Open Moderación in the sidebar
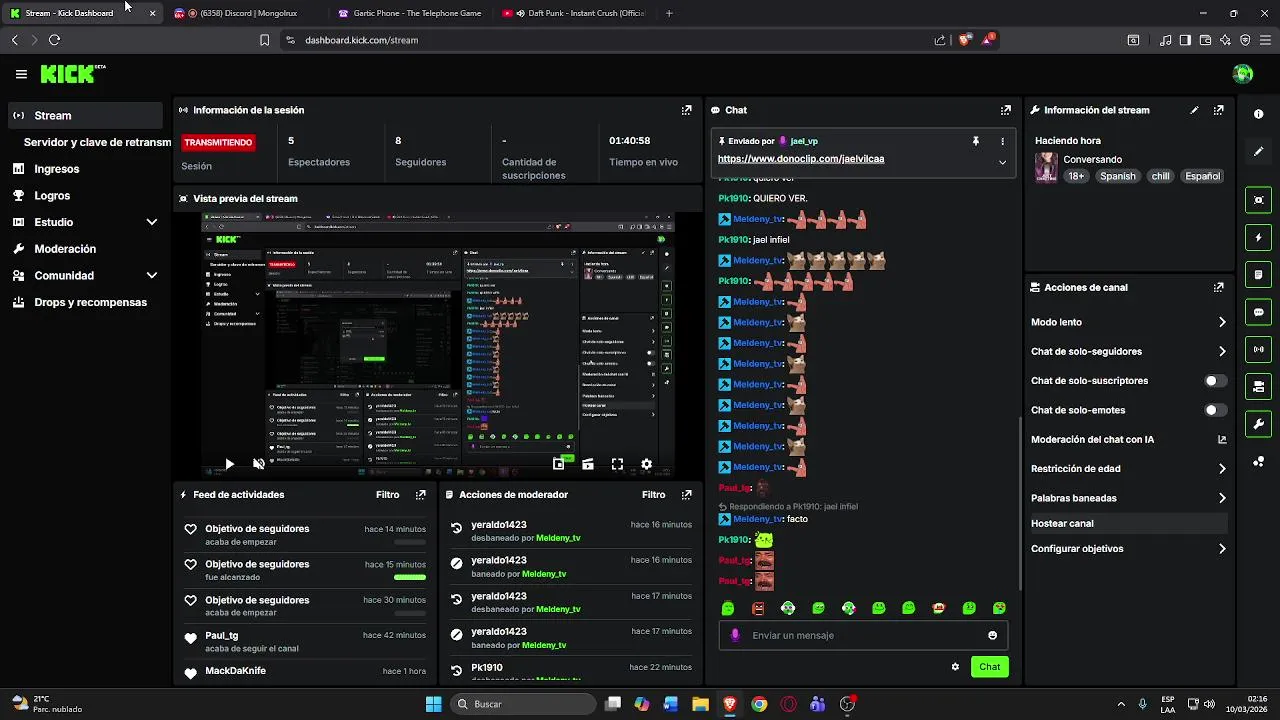This screenshot has width=1280, height=720. pos(85,249)
